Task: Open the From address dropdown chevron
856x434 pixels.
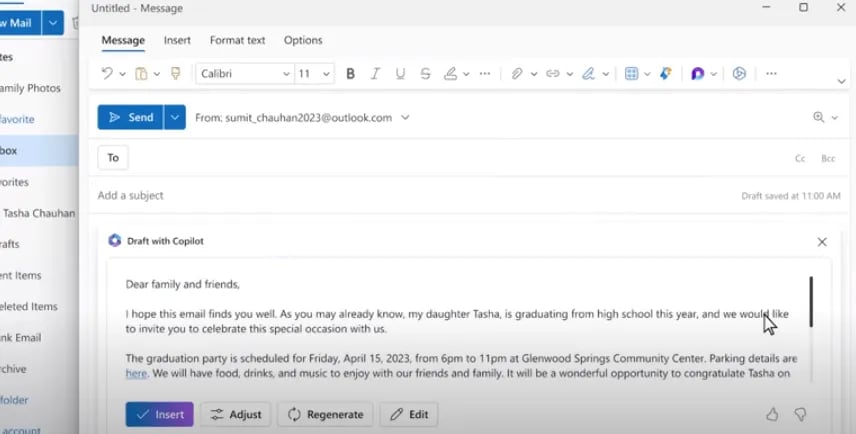Action: pos(405,117)
